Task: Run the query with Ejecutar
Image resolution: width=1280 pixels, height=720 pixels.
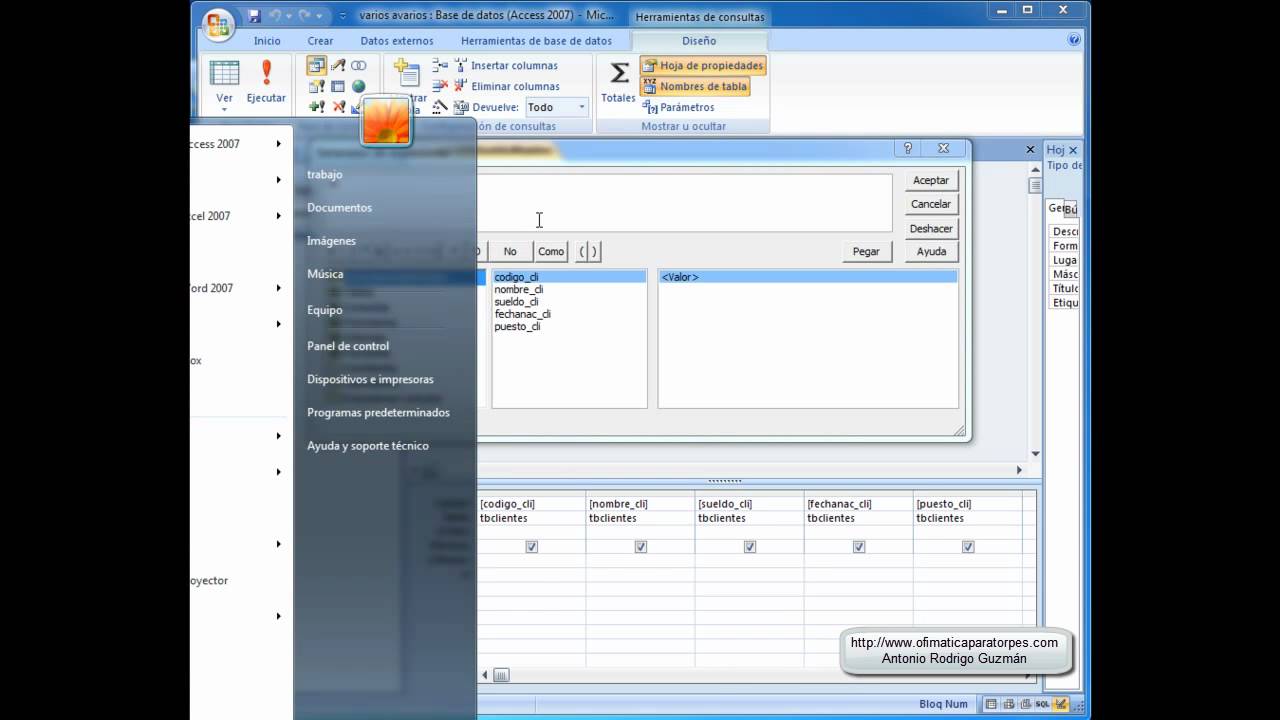Action: 266,83
